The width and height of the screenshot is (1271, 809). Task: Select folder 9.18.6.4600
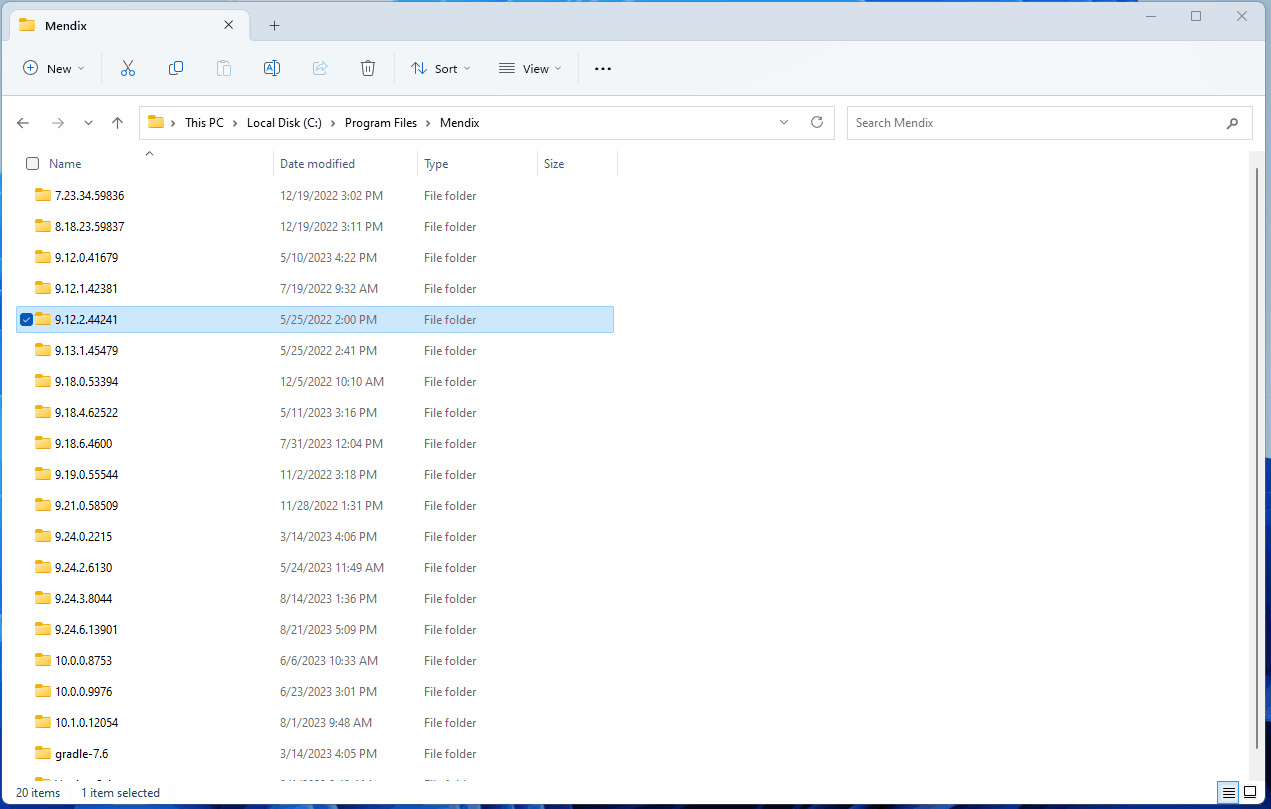[x=316, y=443]
